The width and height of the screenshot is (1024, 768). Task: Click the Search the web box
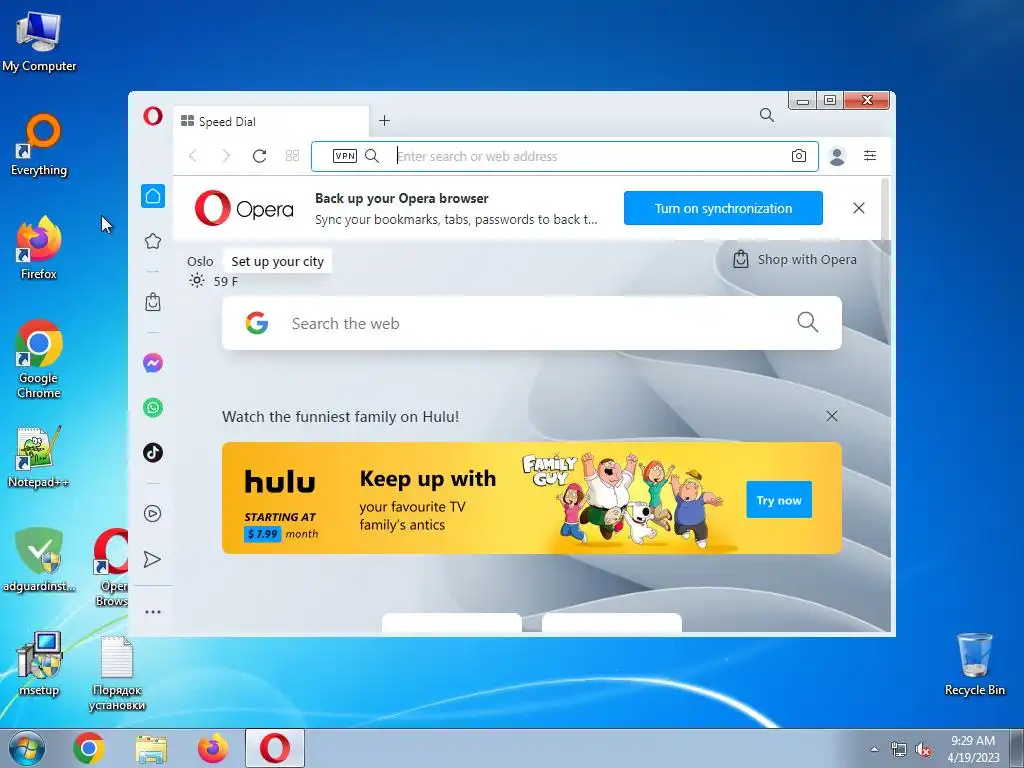click(532, 323)
